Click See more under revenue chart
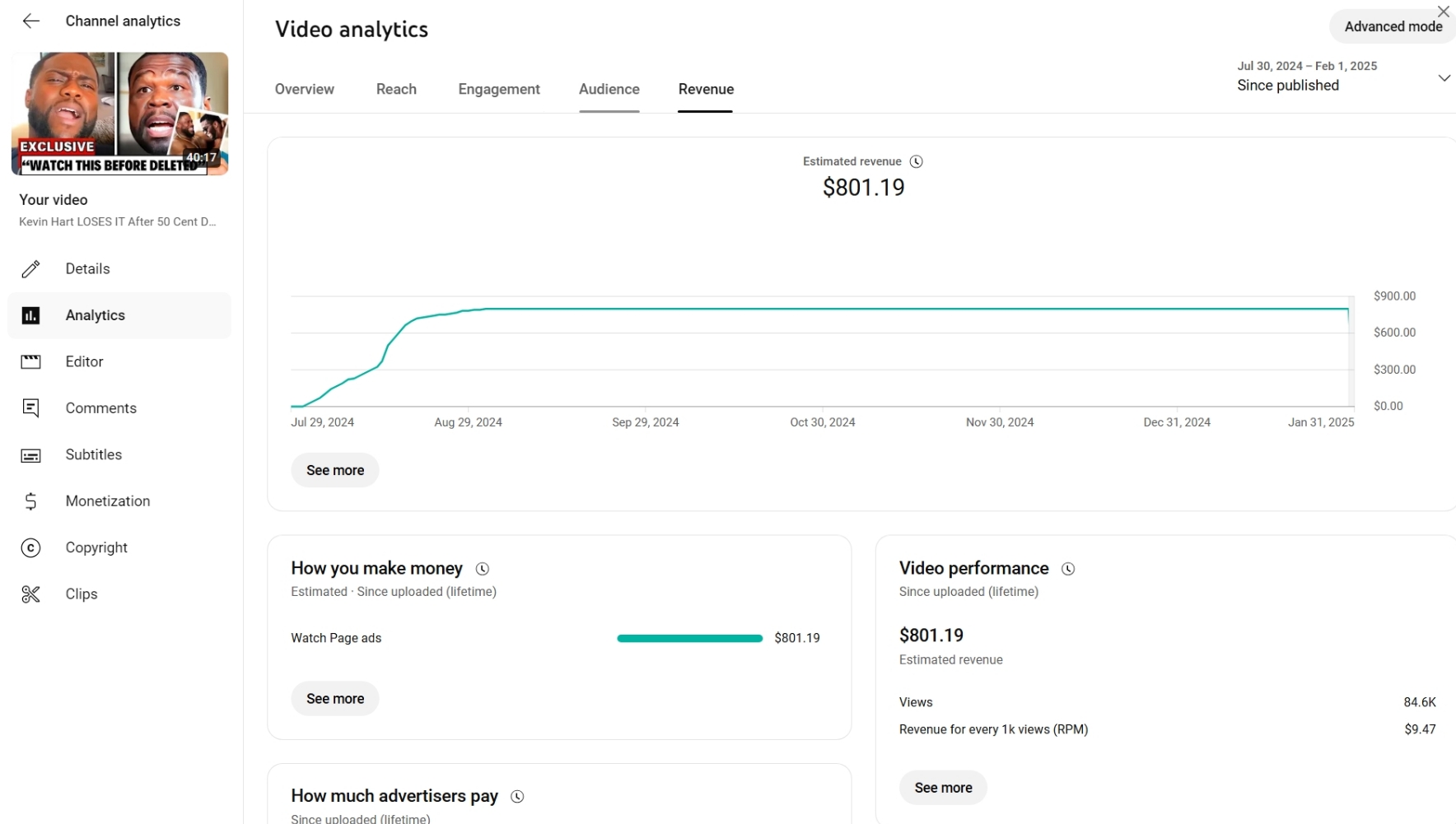1456x824 pixels. (335, 470)
